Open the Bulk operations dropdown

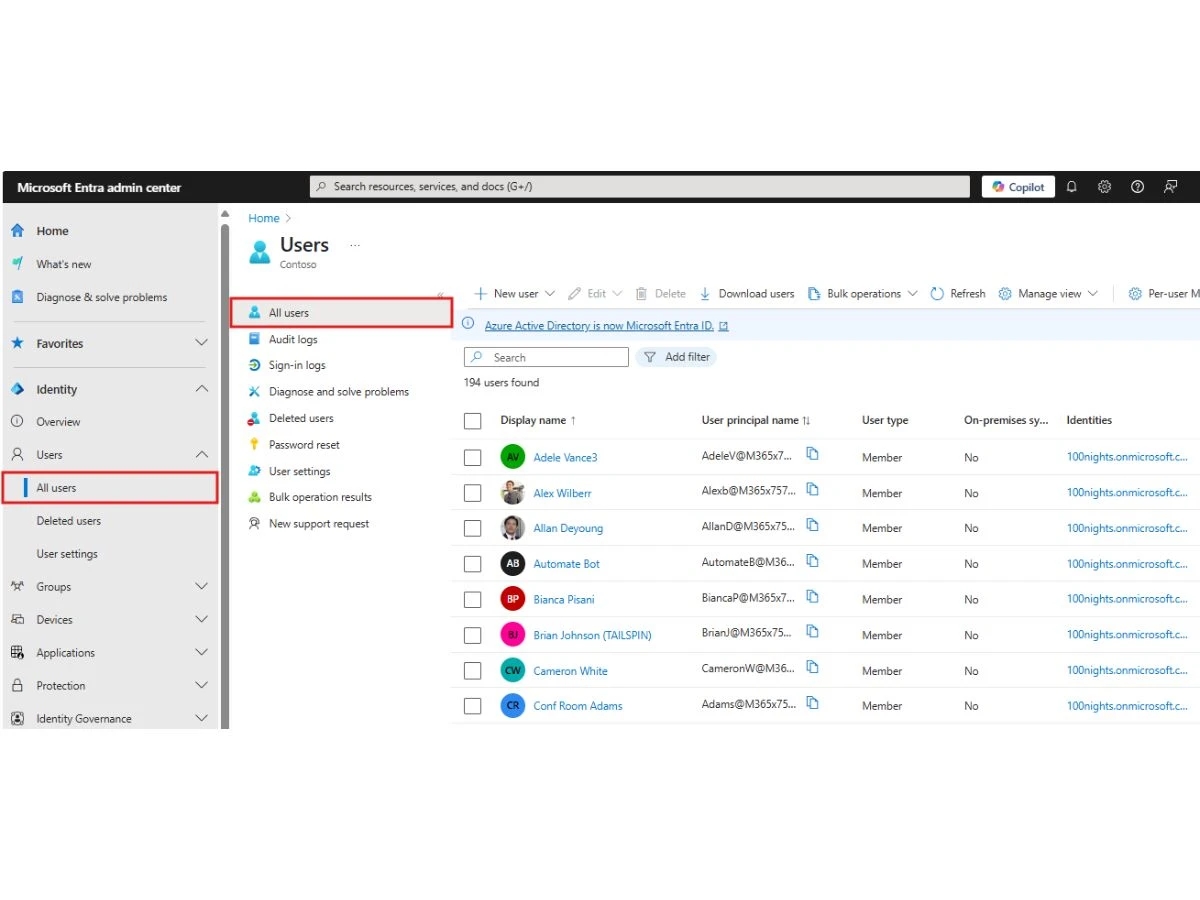863,294
